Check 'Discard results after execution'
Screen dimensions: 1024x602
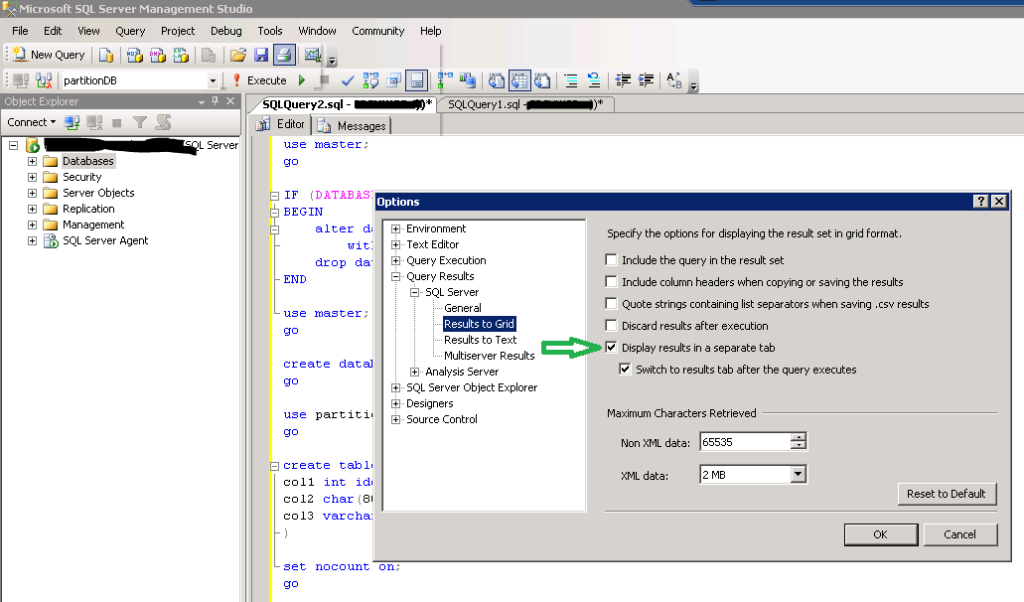pos(611,325)
